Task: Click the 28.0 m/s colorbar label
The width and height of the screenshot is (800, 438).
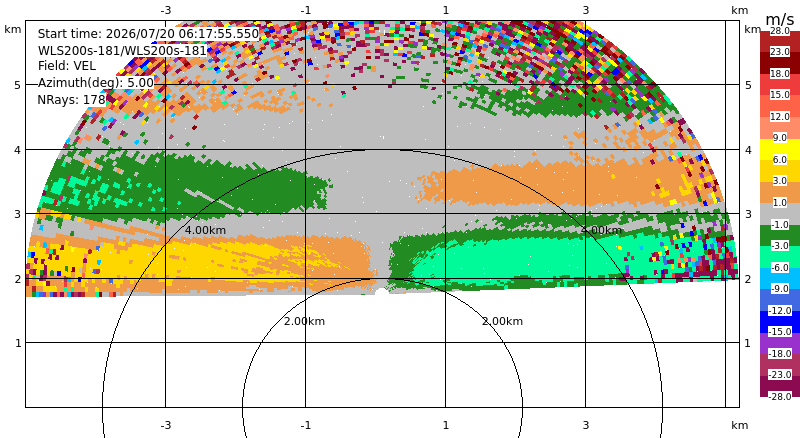Action: click(x=780, y=31)
